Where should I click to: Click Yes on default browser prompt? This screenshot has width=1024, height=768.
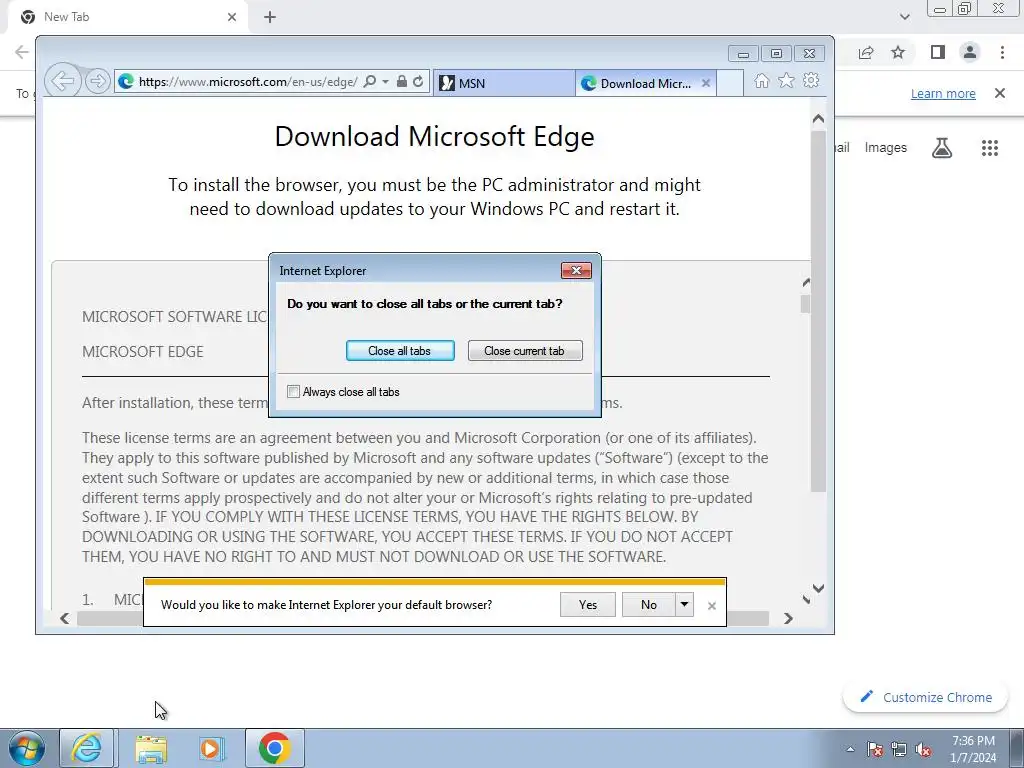coord(588,605)
